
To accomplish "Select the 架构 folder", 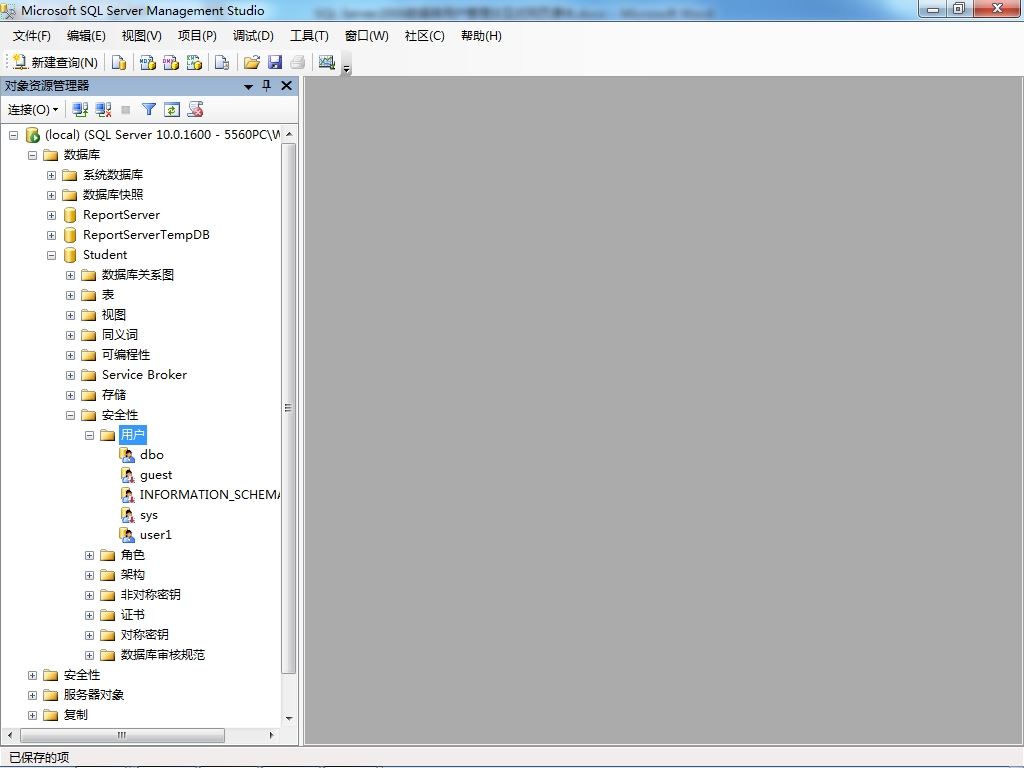I will point(133,575).
